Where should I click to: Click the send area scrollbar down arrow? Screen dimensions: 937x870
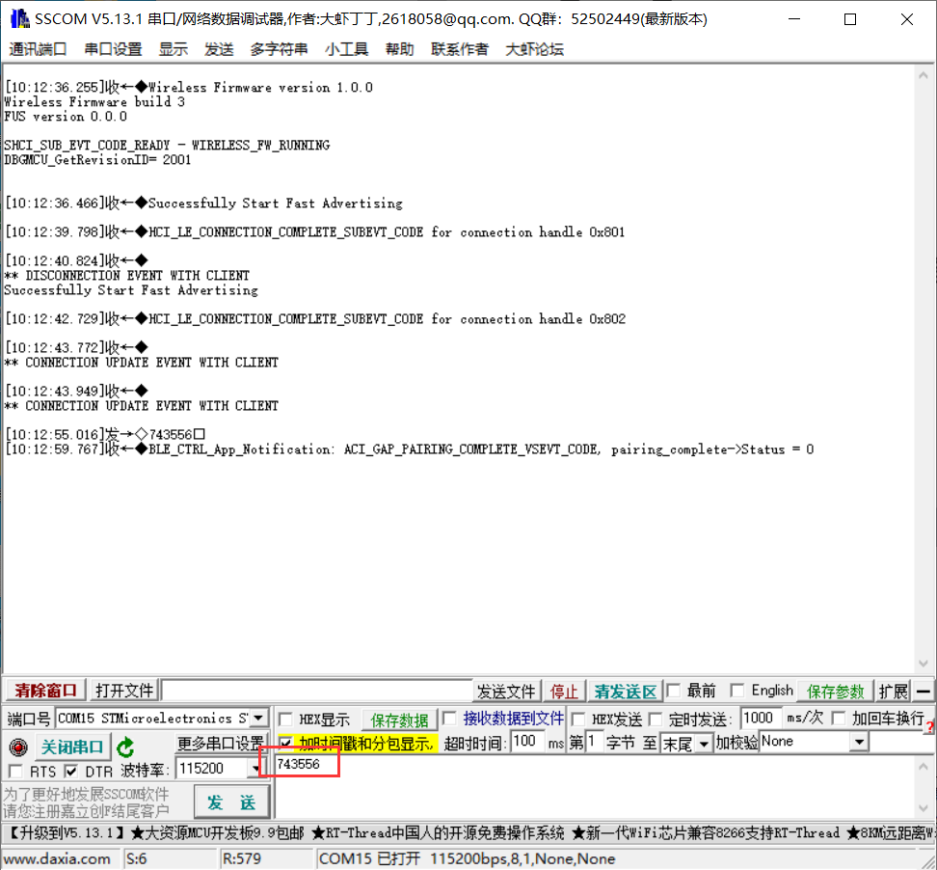tap(923, 808)
